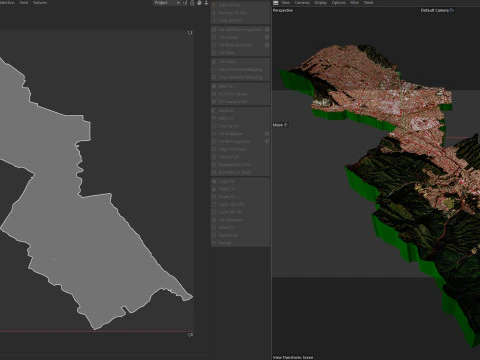The height and width of the screenshot is (360, 480).
Task: Click the Pack UV tool
Action: pos(240,86)
